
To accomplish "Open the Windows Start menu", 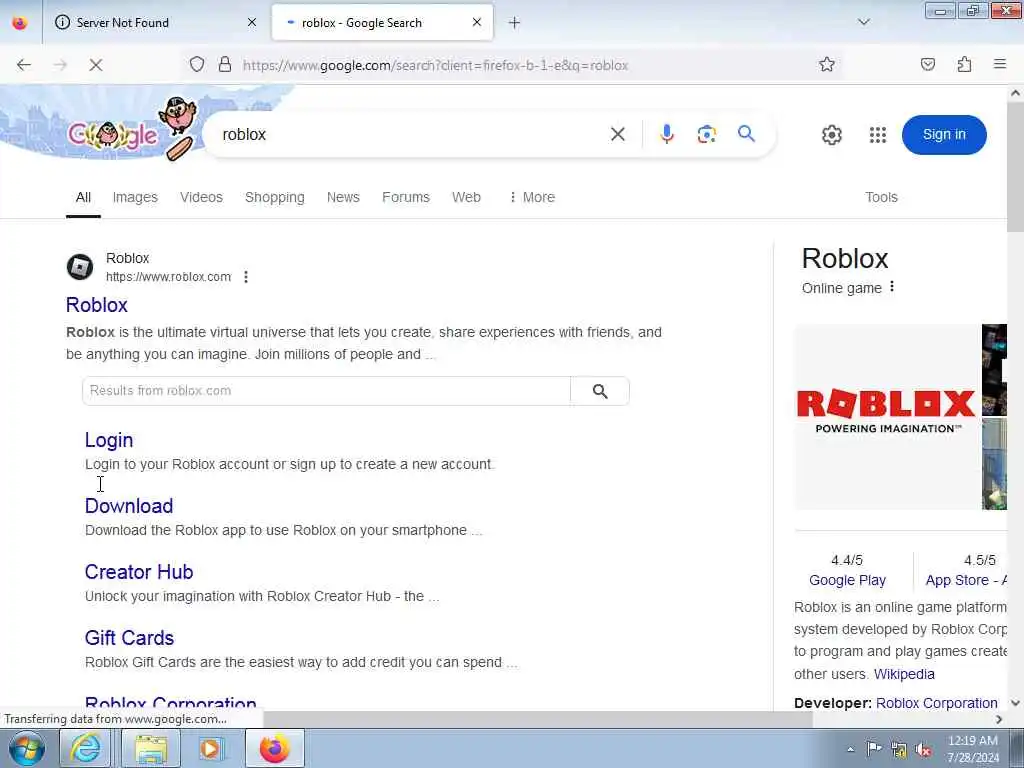I will point(27,748).
